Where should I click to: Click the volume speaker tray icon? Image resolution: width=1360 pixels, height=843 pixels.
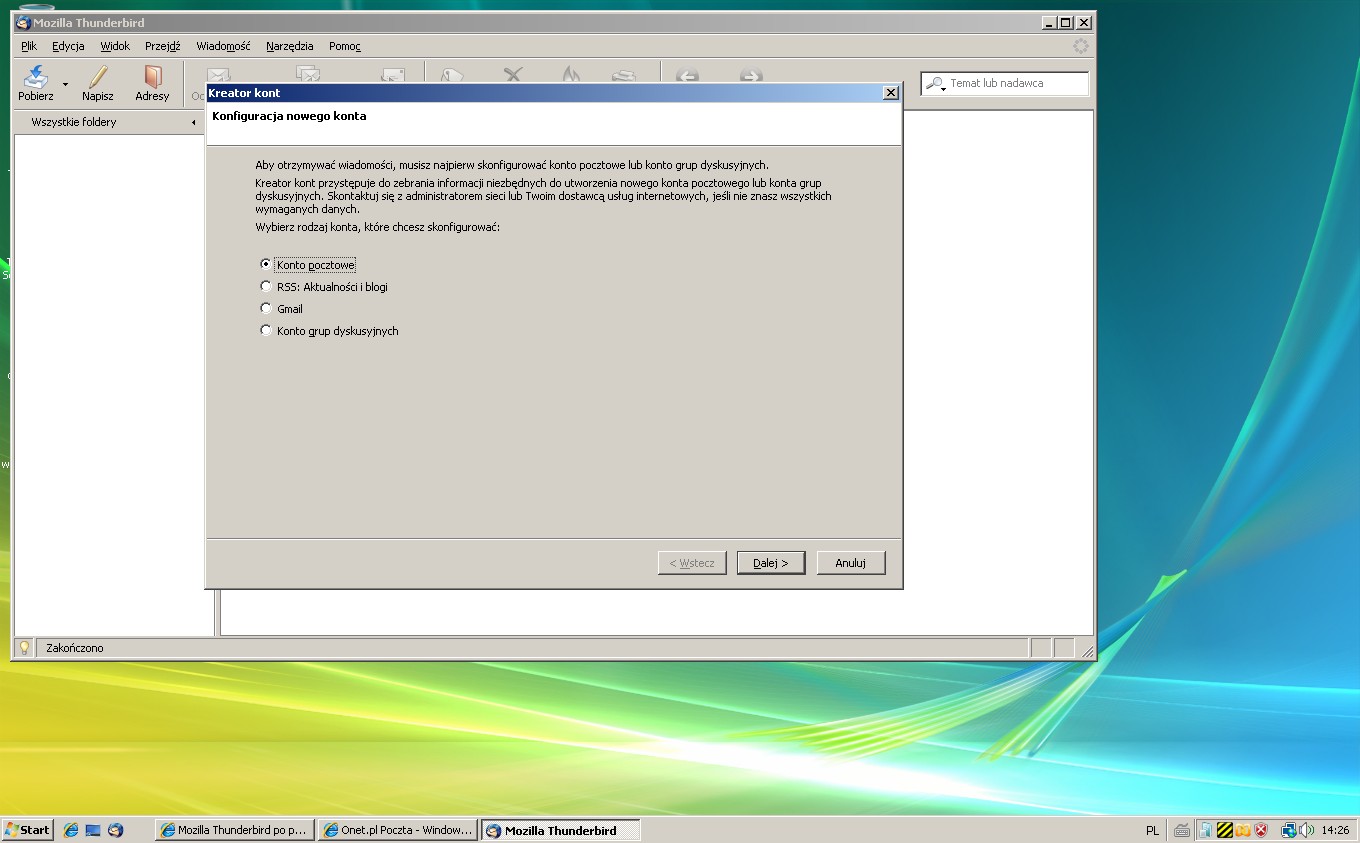click(1306, 830)
